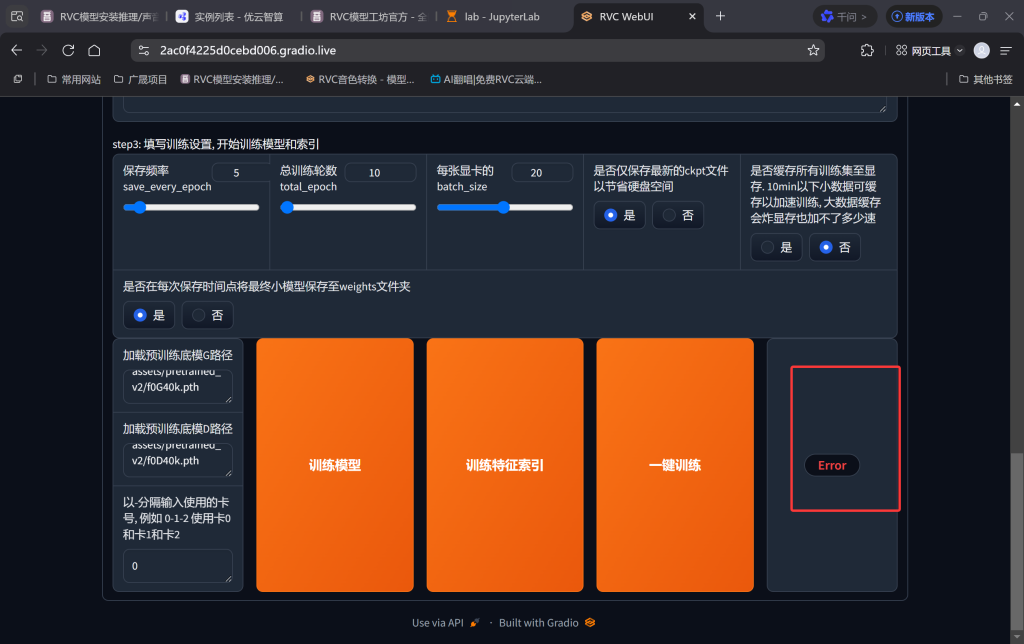Click the GPU card number input showing 0

(x=177, y=565)
